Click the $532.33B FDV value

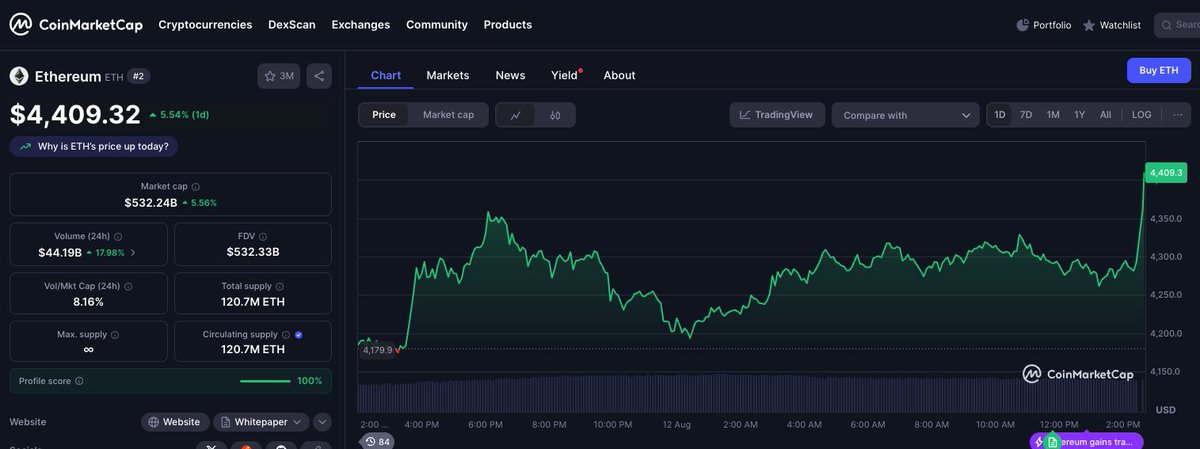(x=252, y=252)
